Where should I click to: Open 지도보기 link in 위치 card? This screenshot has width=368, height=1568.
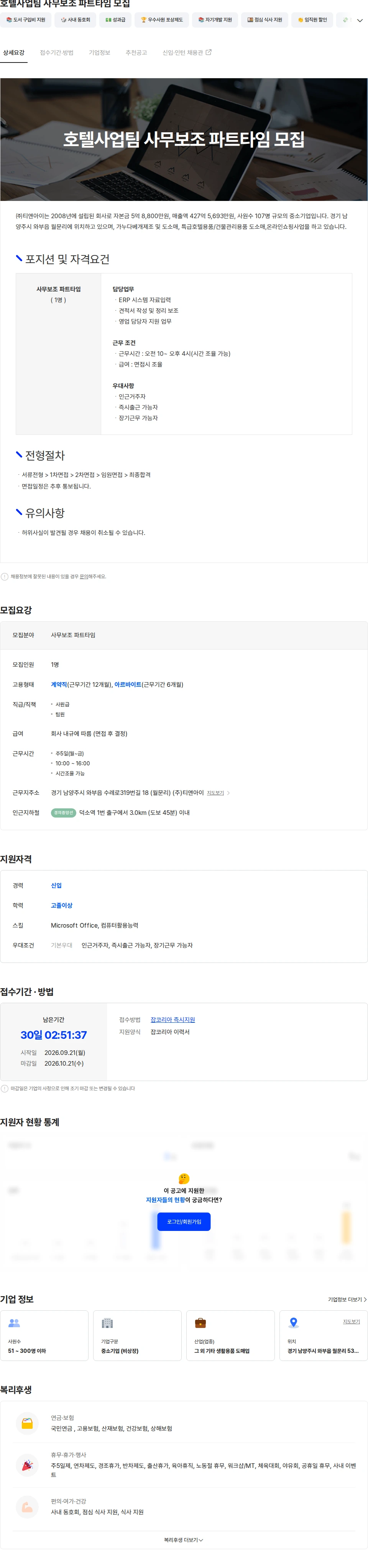click(x=351, y=1321)
